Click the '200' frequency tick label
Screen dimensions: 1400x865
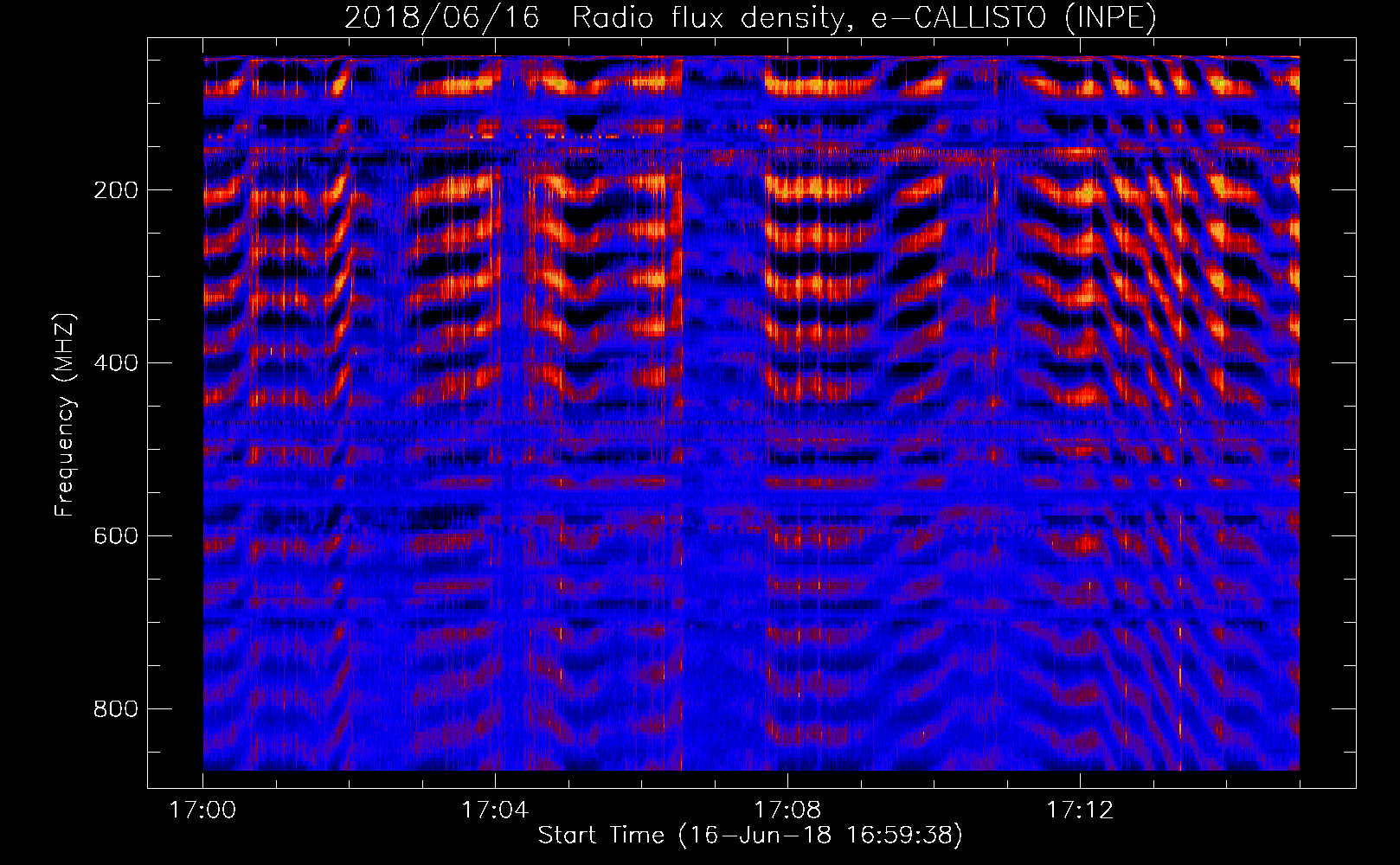tap(116, 190)
